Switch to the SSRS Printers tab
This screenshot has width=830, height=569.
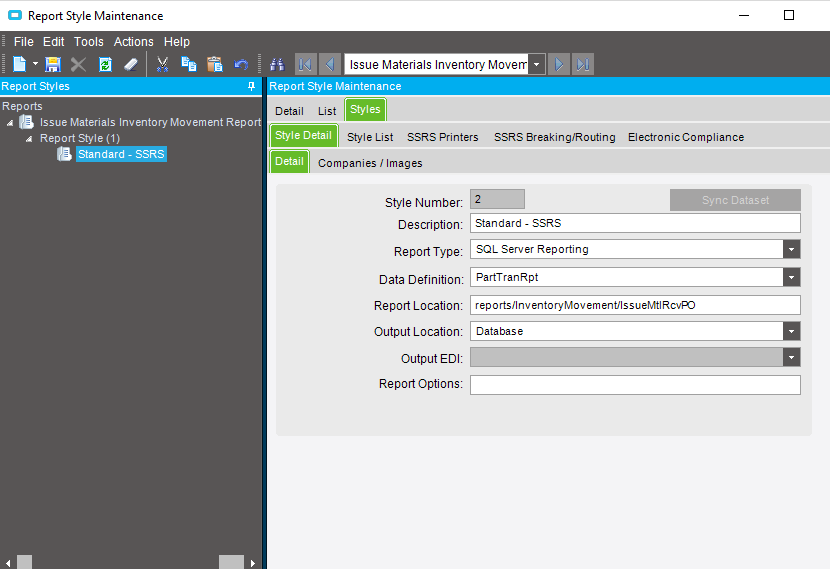442,137
